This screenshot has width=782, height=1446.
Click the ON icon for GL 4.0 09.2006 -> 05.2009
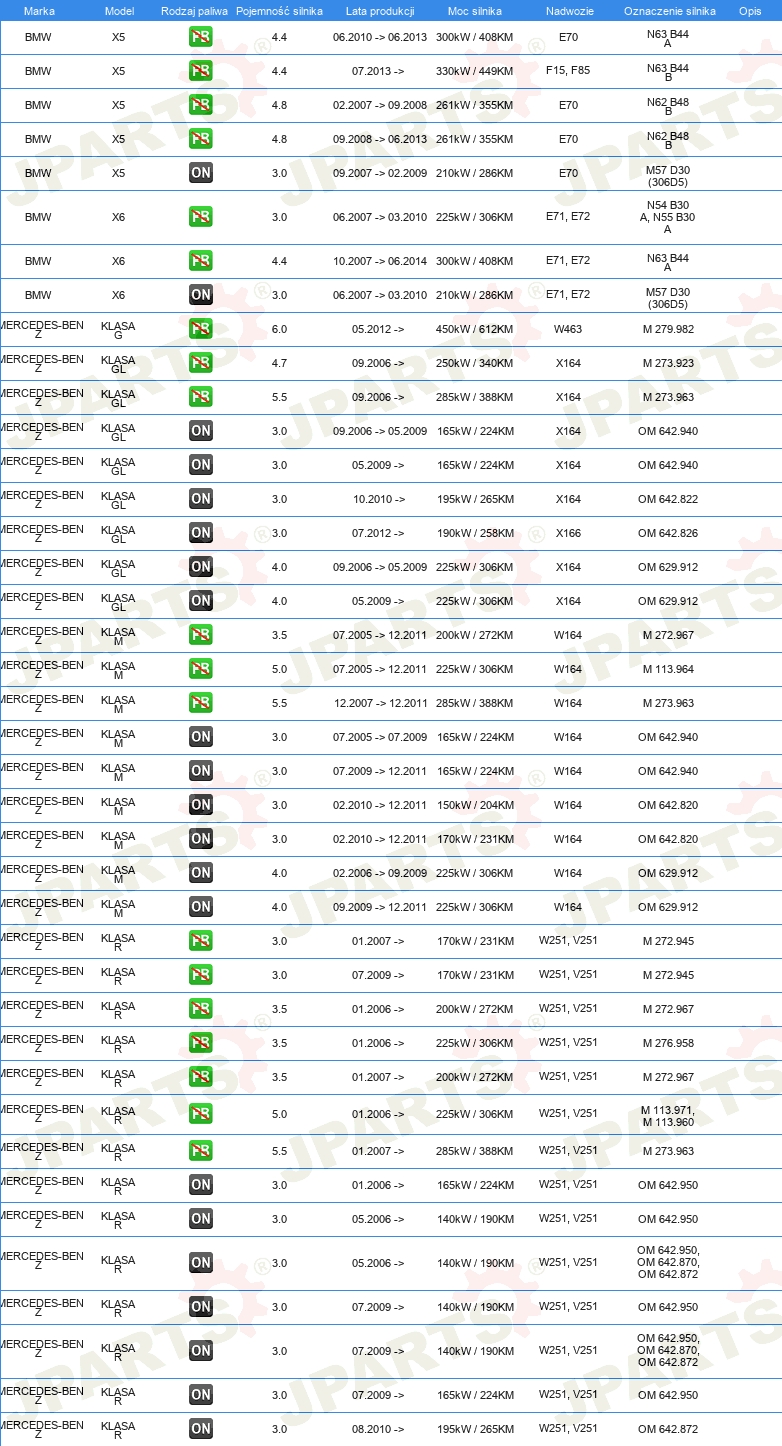(200, 567)
